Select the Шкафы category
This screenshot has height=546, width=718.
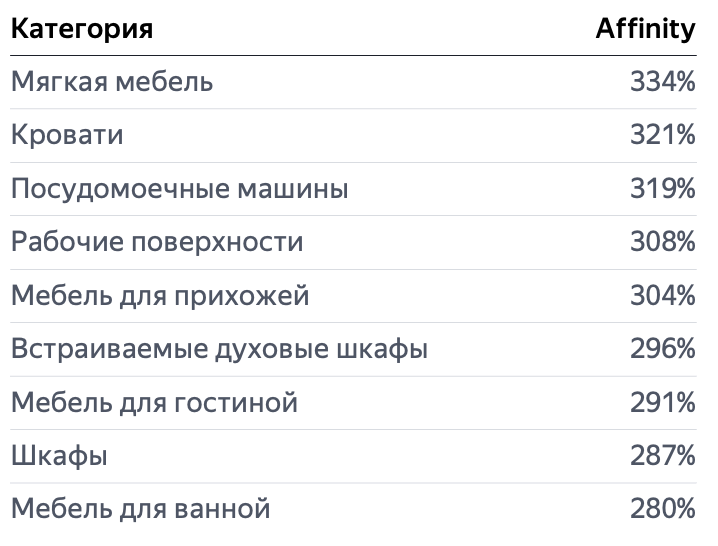pos(59,456)
